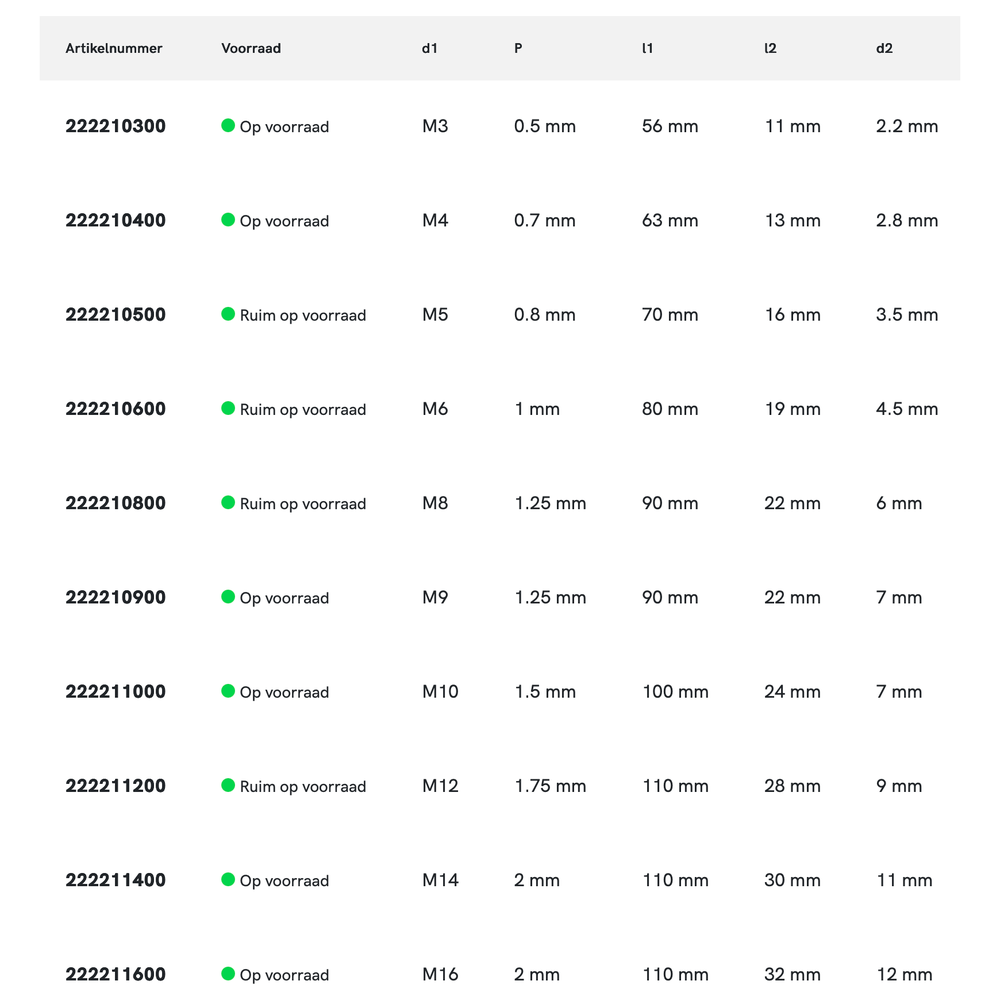
Task: Click green stock dot for article 222211000
Action: click(x=228, y=691)
